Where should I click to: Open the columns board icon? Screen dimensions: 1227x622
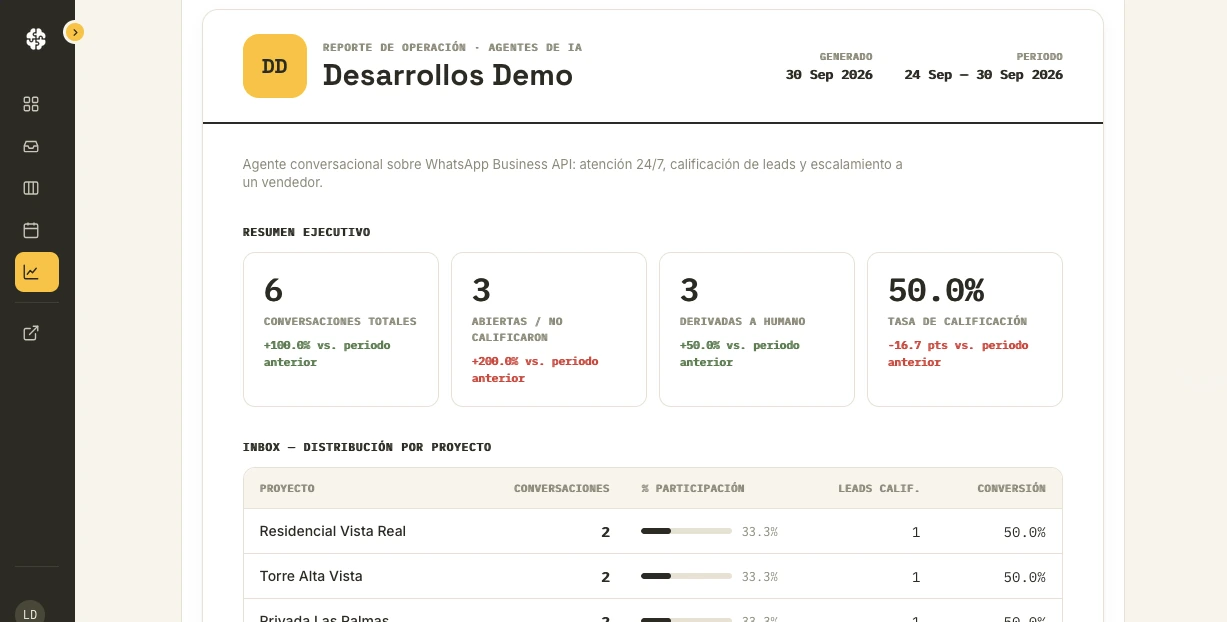pyautogui.click(x=31, y=188)
